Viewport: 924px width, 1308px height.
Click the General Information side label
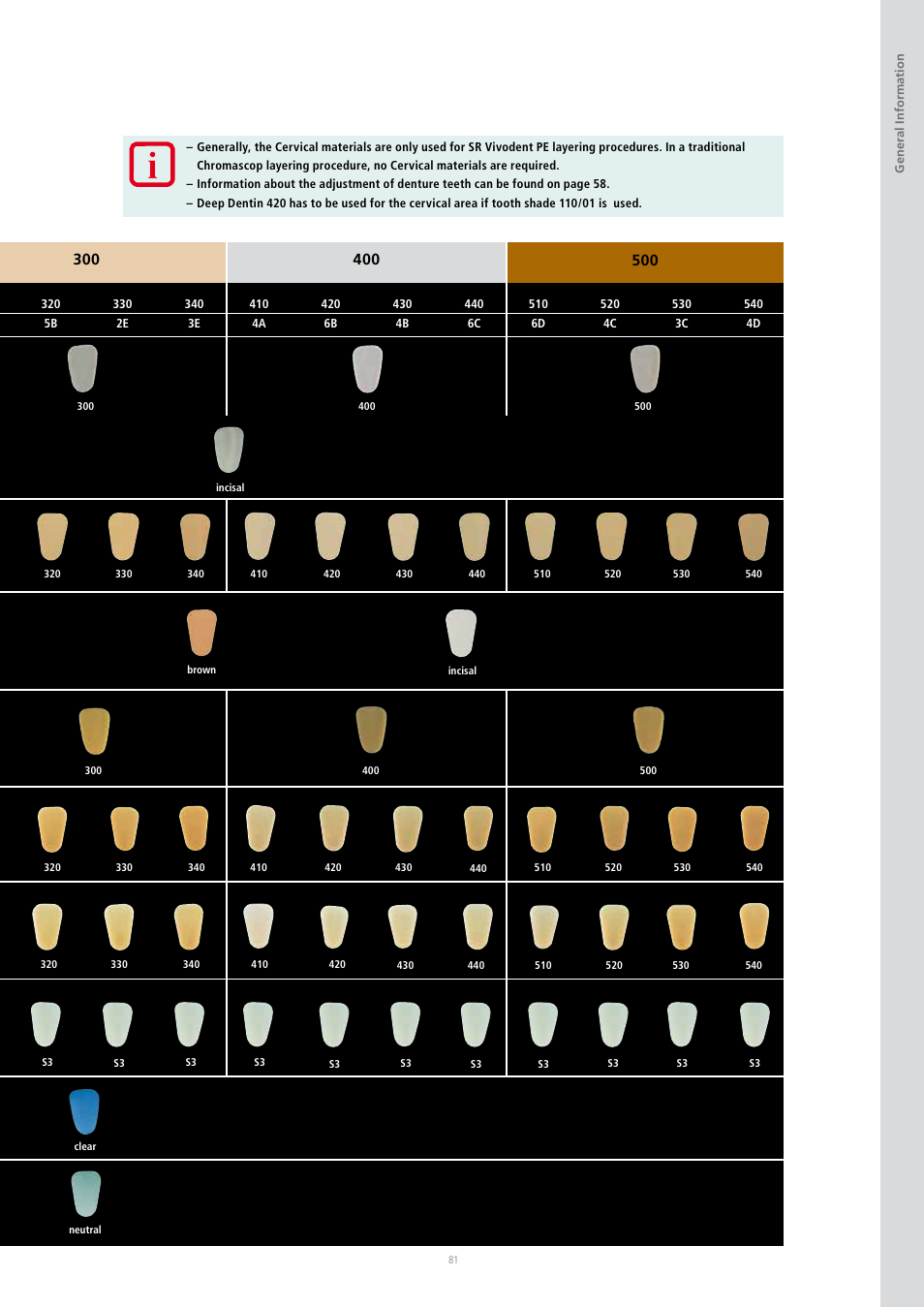coord(900,113)
